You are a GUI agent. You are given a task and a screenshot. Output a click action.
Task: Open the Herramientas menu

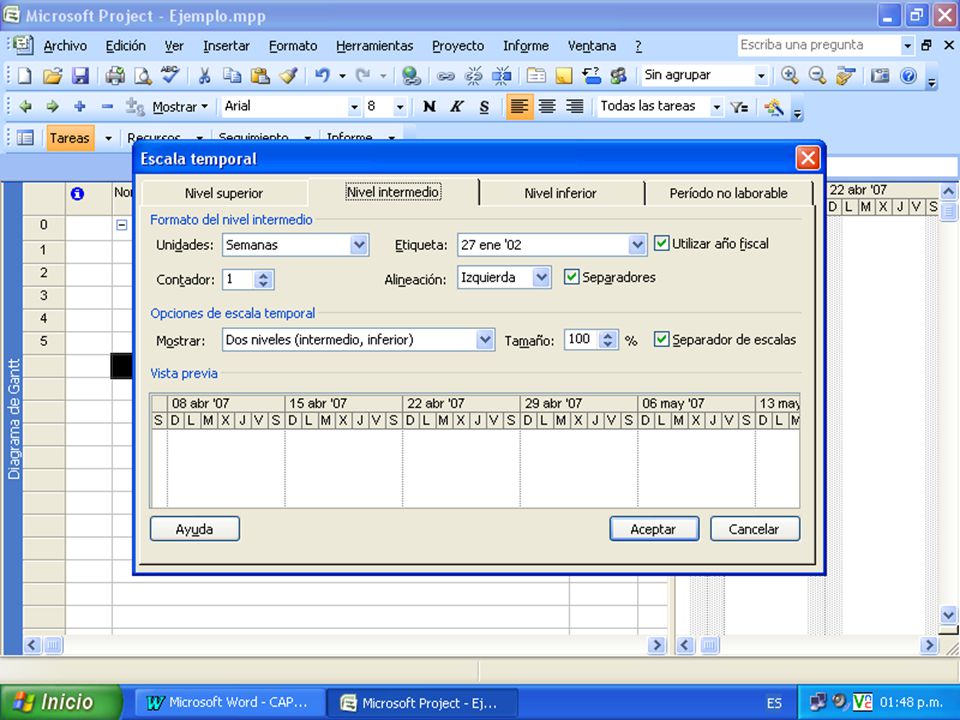tap(375, 46)
